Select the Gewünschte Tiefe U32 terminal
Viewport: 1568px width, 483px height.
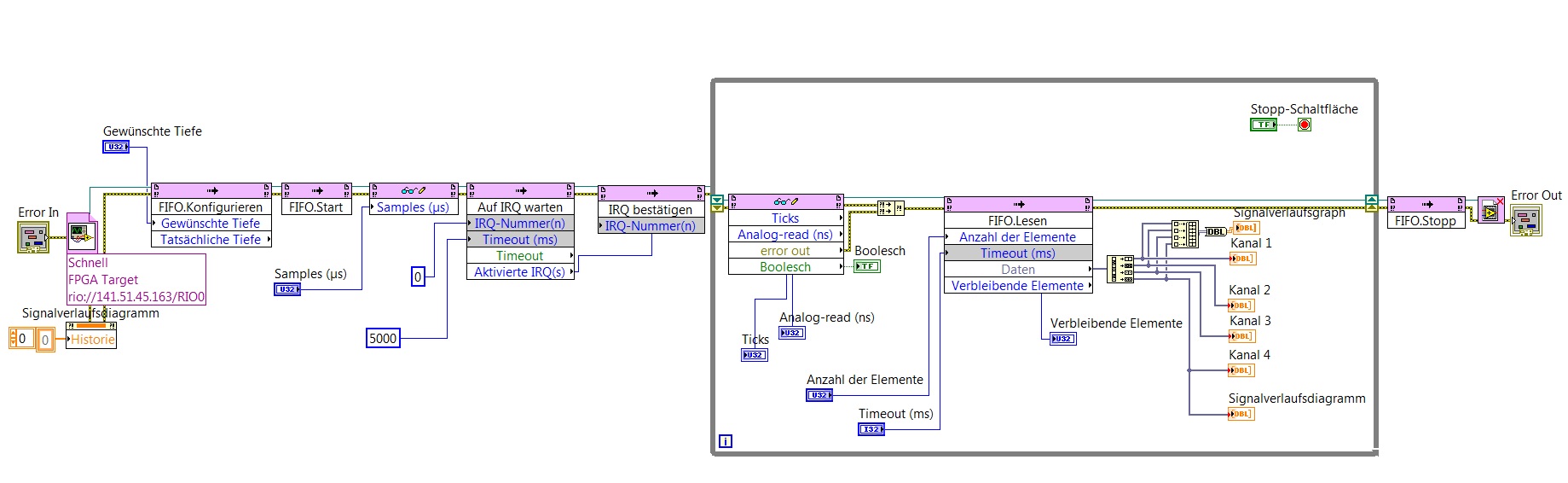(x=116, y=147)
